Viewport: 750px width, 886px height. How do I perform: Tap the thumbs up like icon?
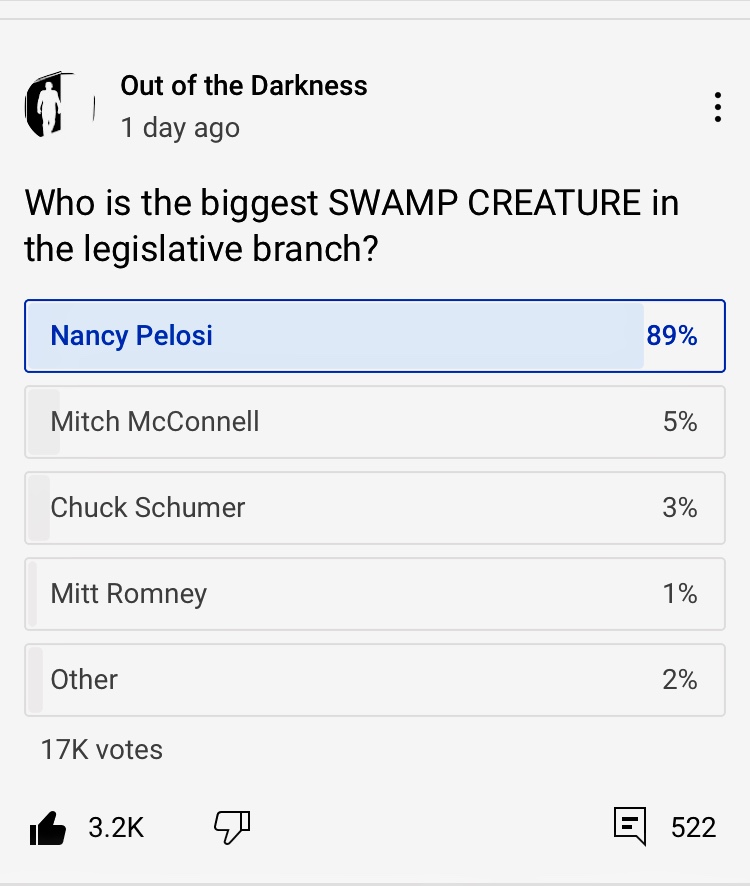click(x=48, y=827)
